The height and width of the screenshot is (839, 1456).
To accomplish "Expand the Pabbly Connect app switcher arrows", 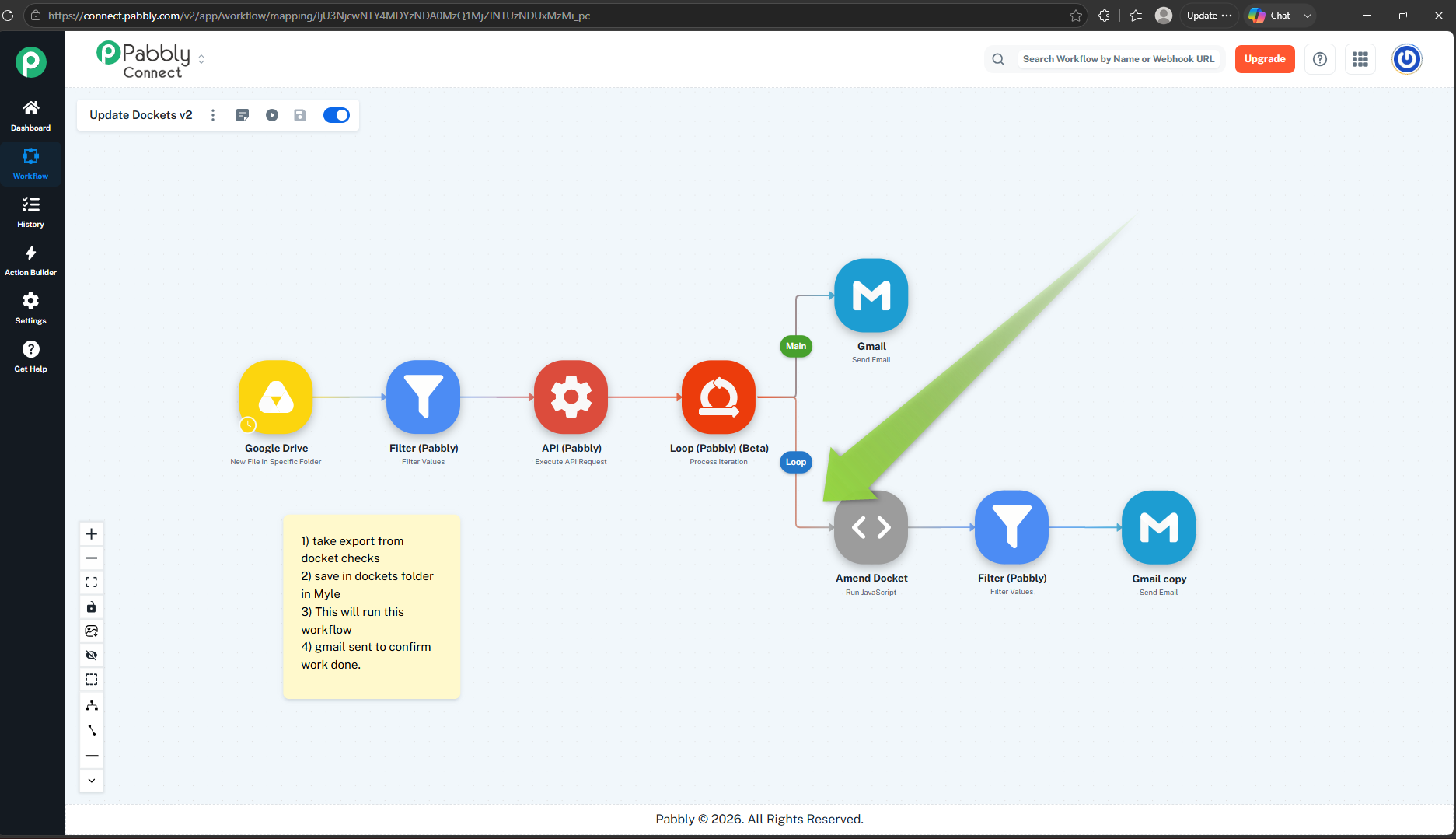I will coord(201,59).
